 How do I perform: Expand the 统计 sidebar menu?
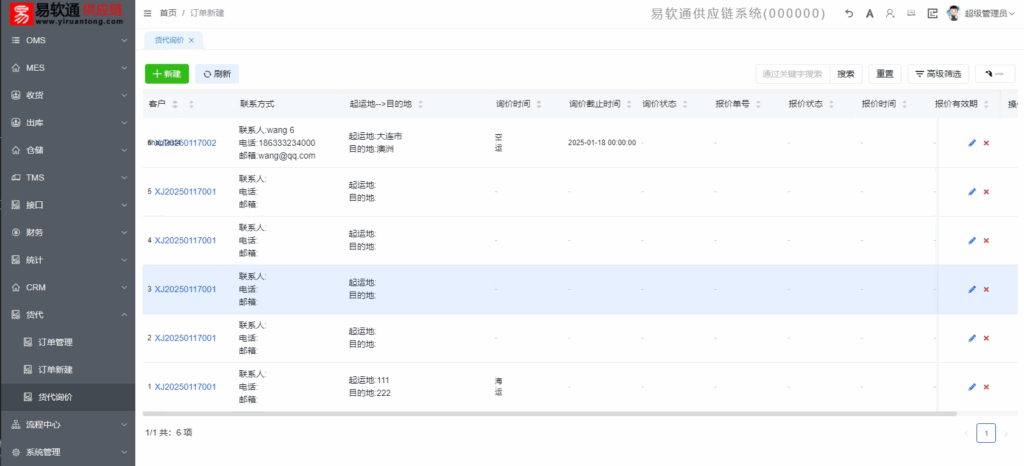67,260
